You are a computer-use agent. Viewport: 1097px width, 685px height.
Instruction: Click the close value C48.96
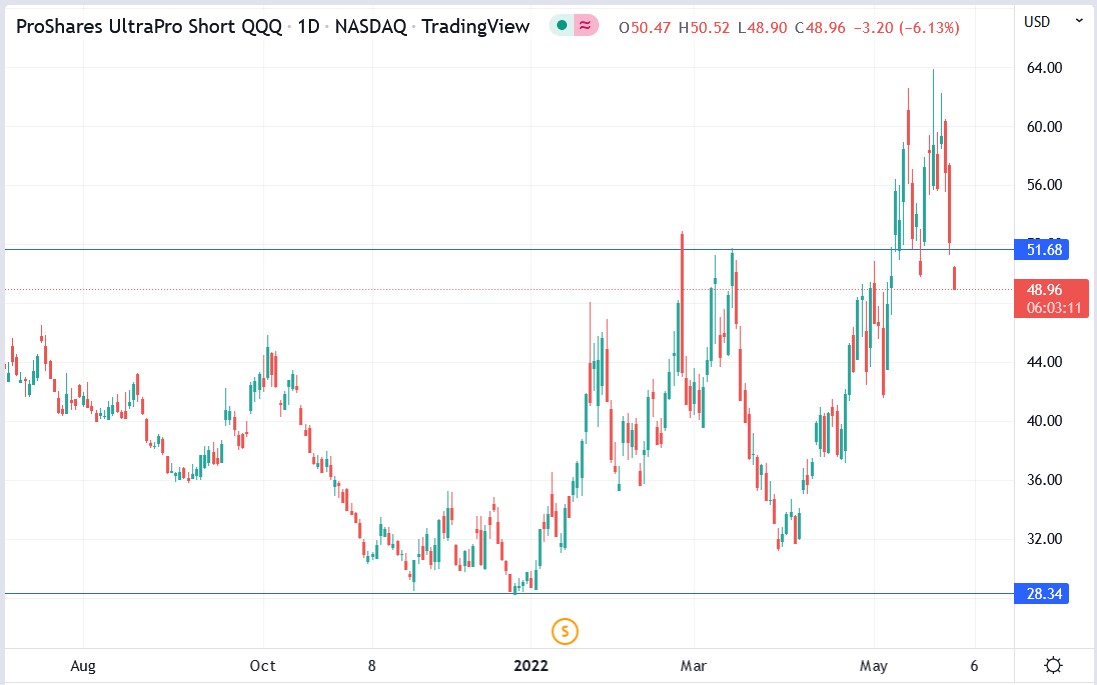click(820, 28)
